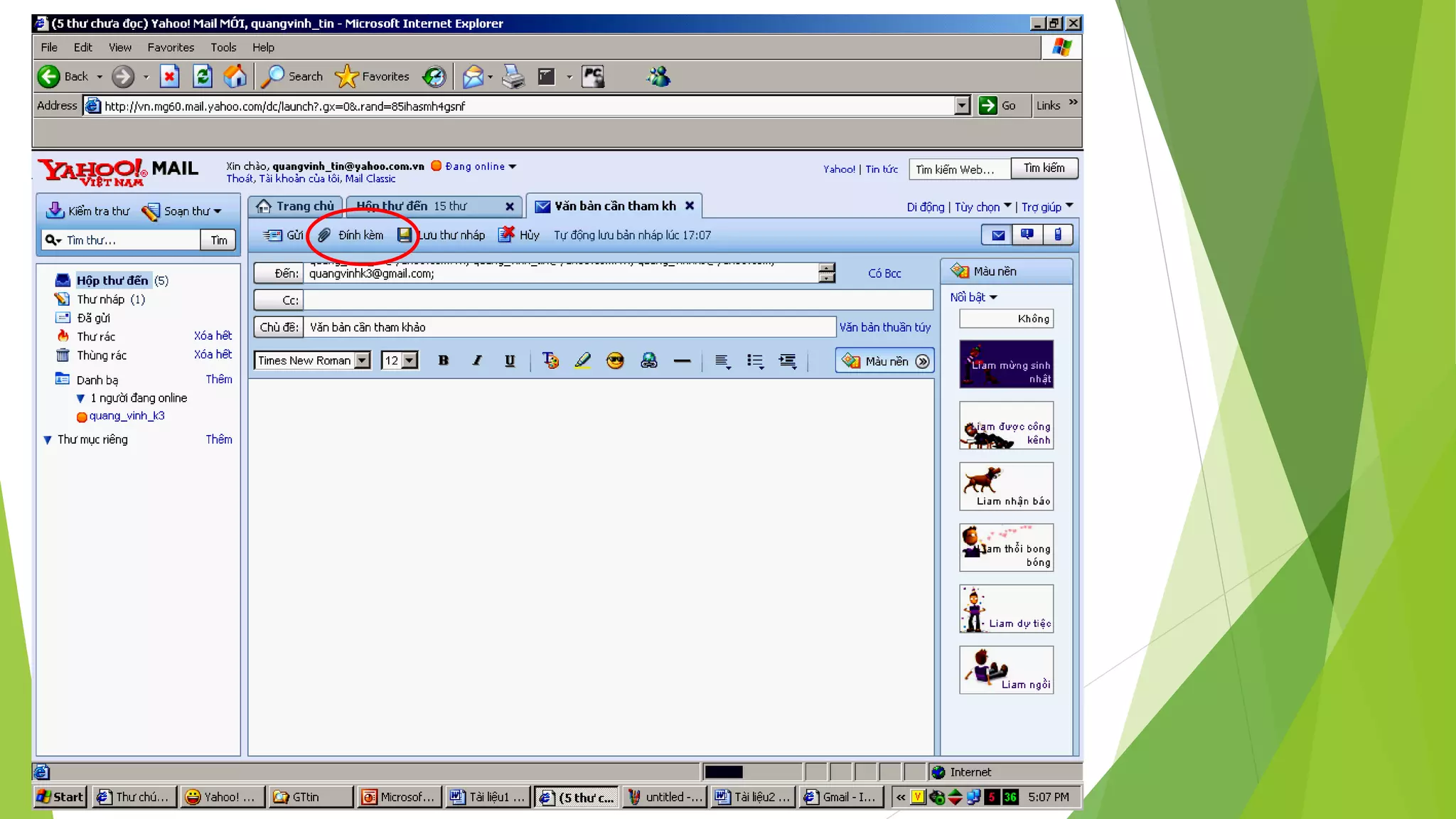Open the font size 12 dropdown
The image size is (1456, 819).
point(409,360)
